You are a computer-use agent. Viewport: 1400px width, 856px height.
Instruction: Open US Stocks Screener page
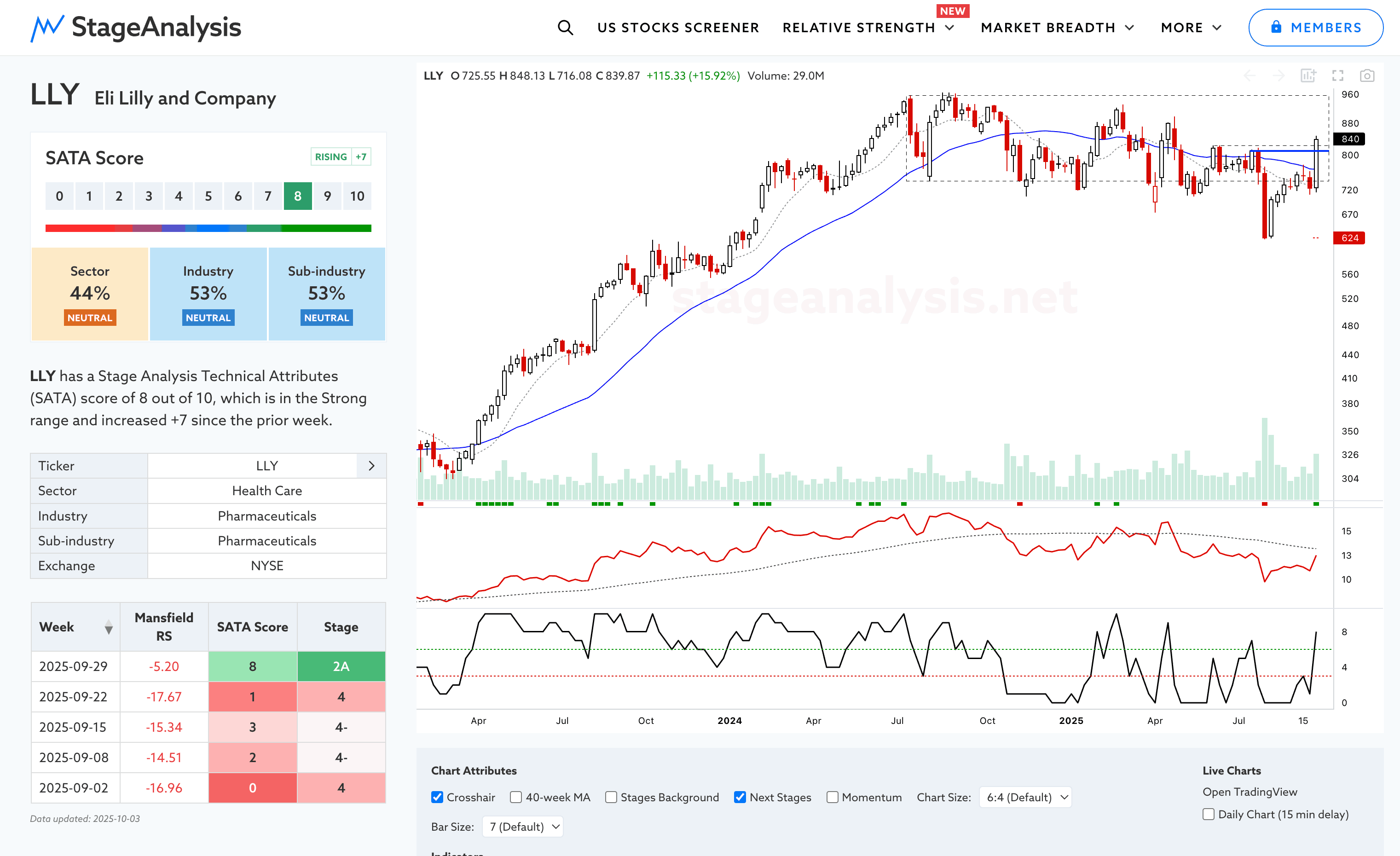(x=678, y=27)
